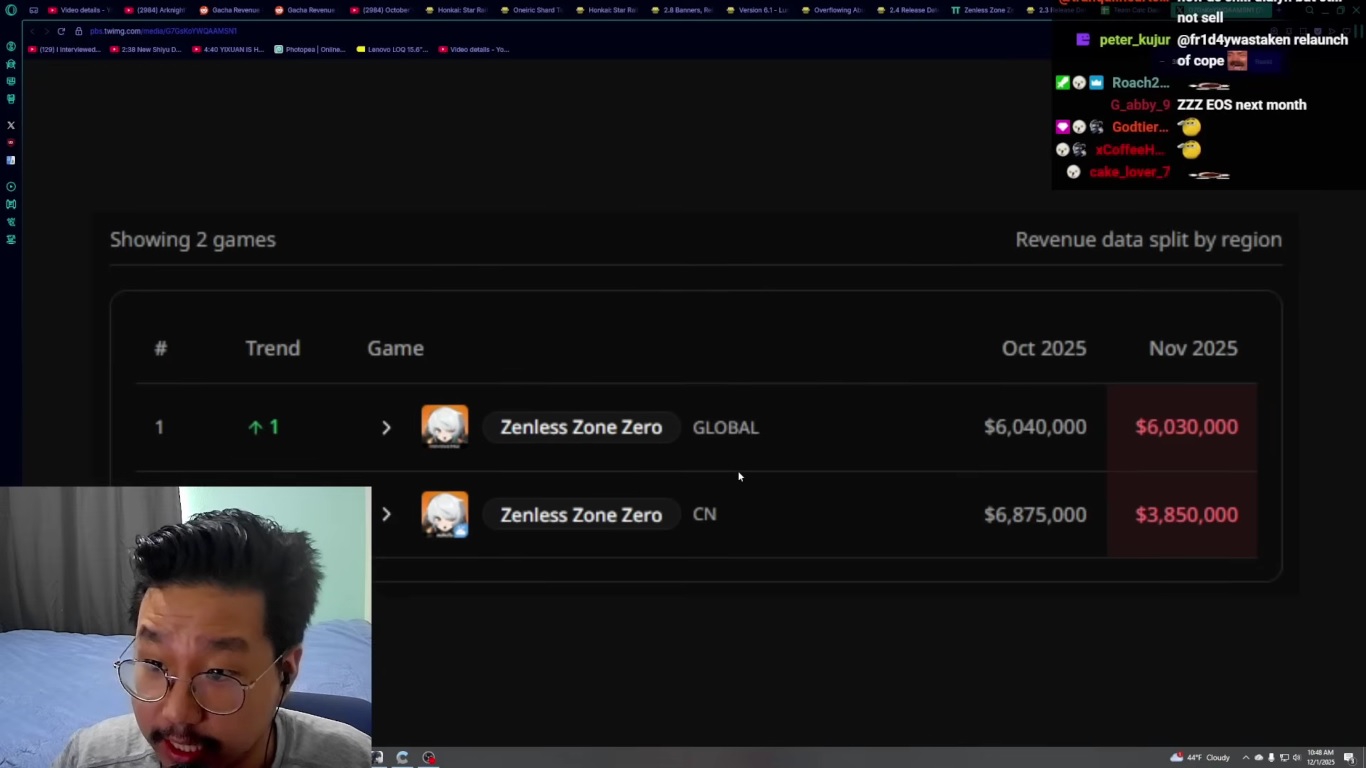Click 'Revenue data split by region' text
Screen dimensions: 1366x768
coord(1148,239)
